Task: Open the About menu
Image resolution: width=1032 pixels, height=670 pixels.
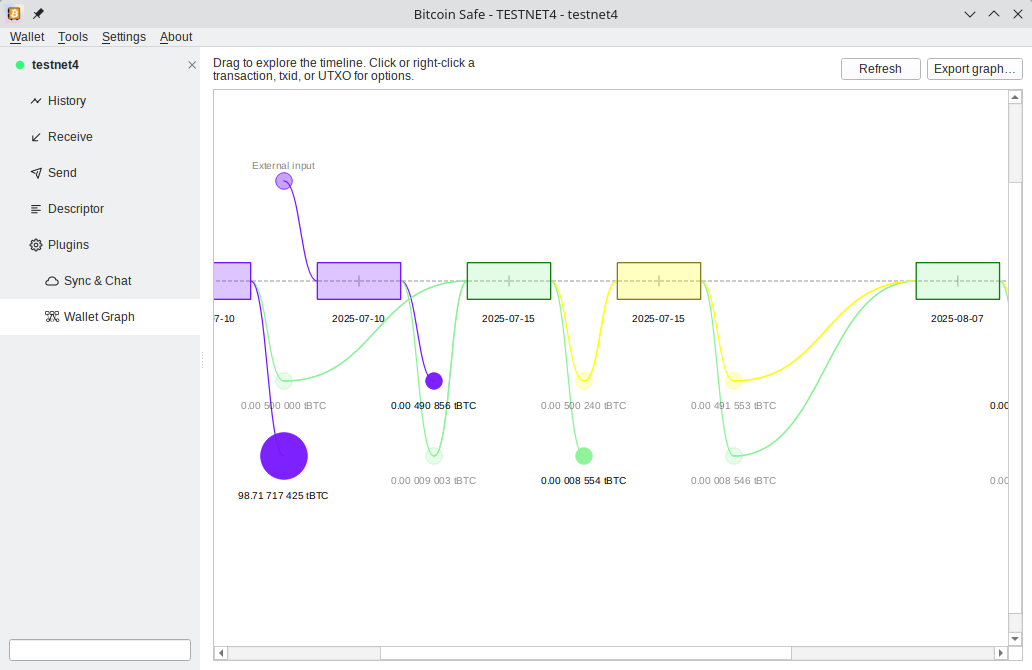Action: coord(176,37)
